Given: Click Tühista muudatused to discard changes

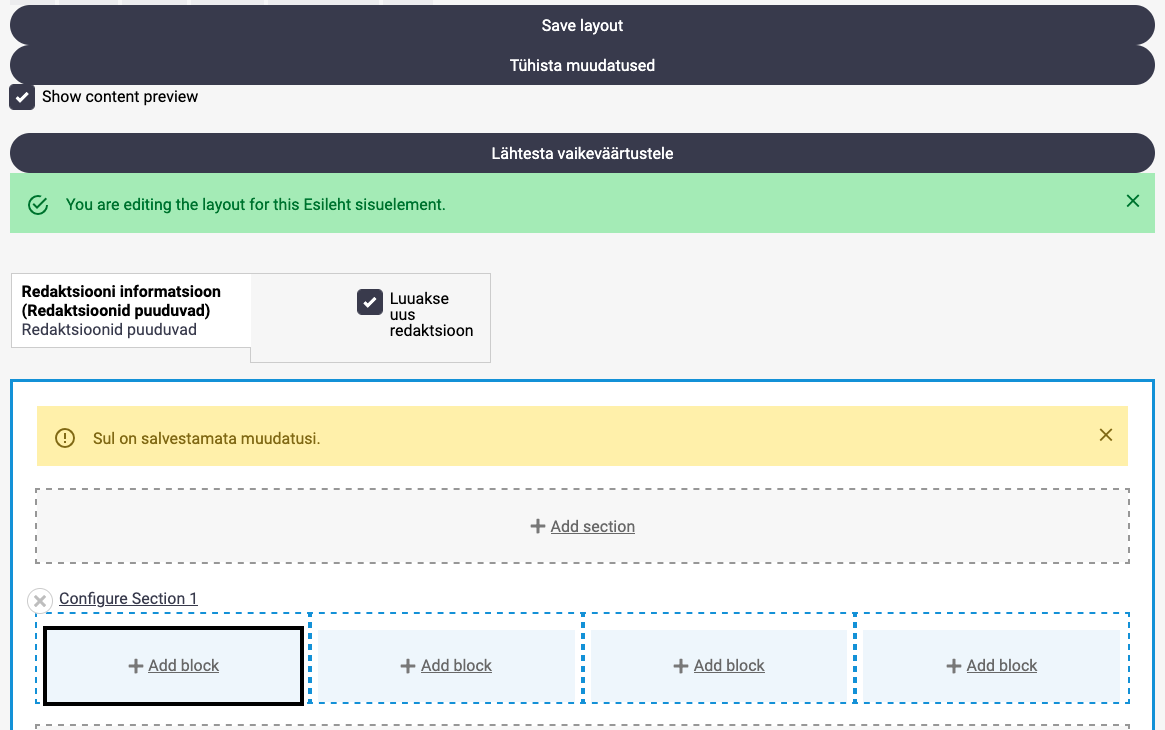Looking at the screenshot, I should 582,66.
